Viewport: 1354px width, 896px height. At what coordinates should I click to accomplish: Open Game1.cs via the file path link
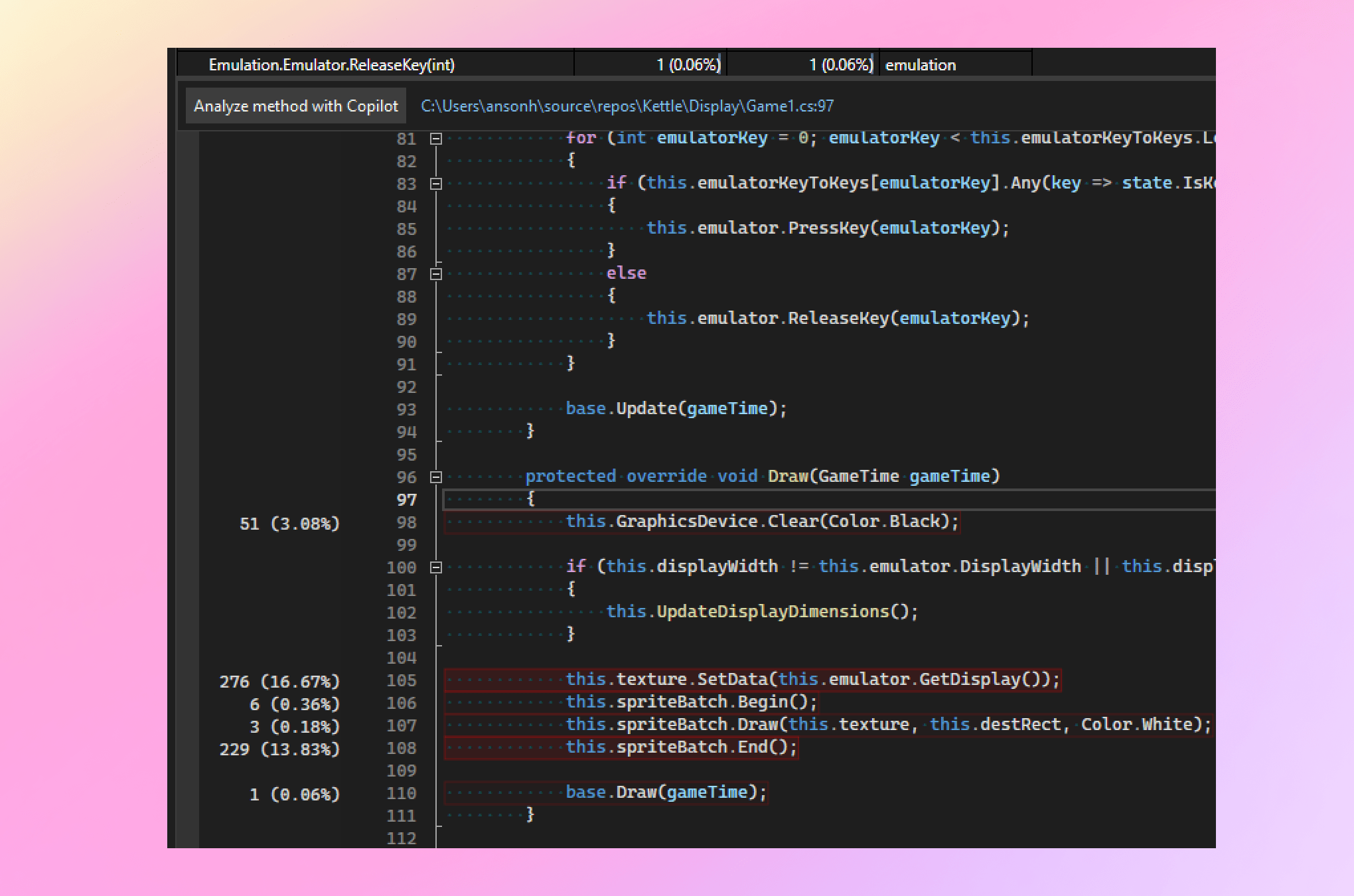click(627, 106)
